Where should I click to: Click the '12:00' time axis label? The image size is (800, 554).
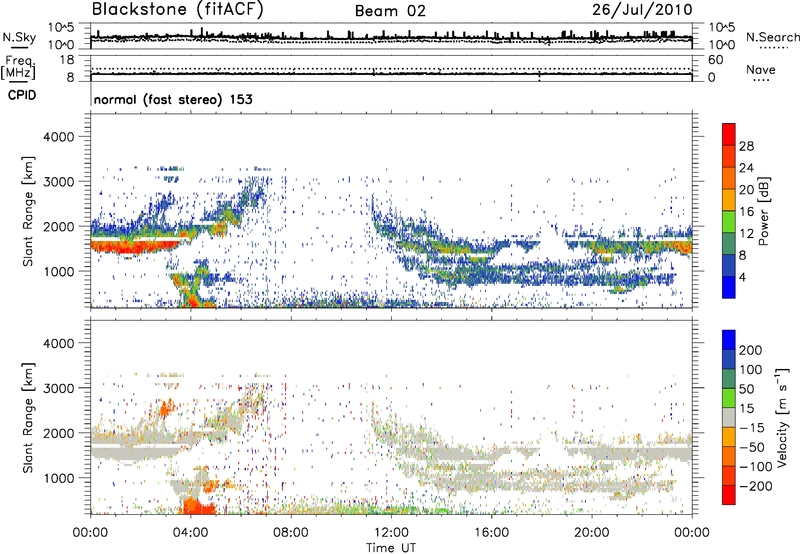pyautogui.click(x=391, y=533)
